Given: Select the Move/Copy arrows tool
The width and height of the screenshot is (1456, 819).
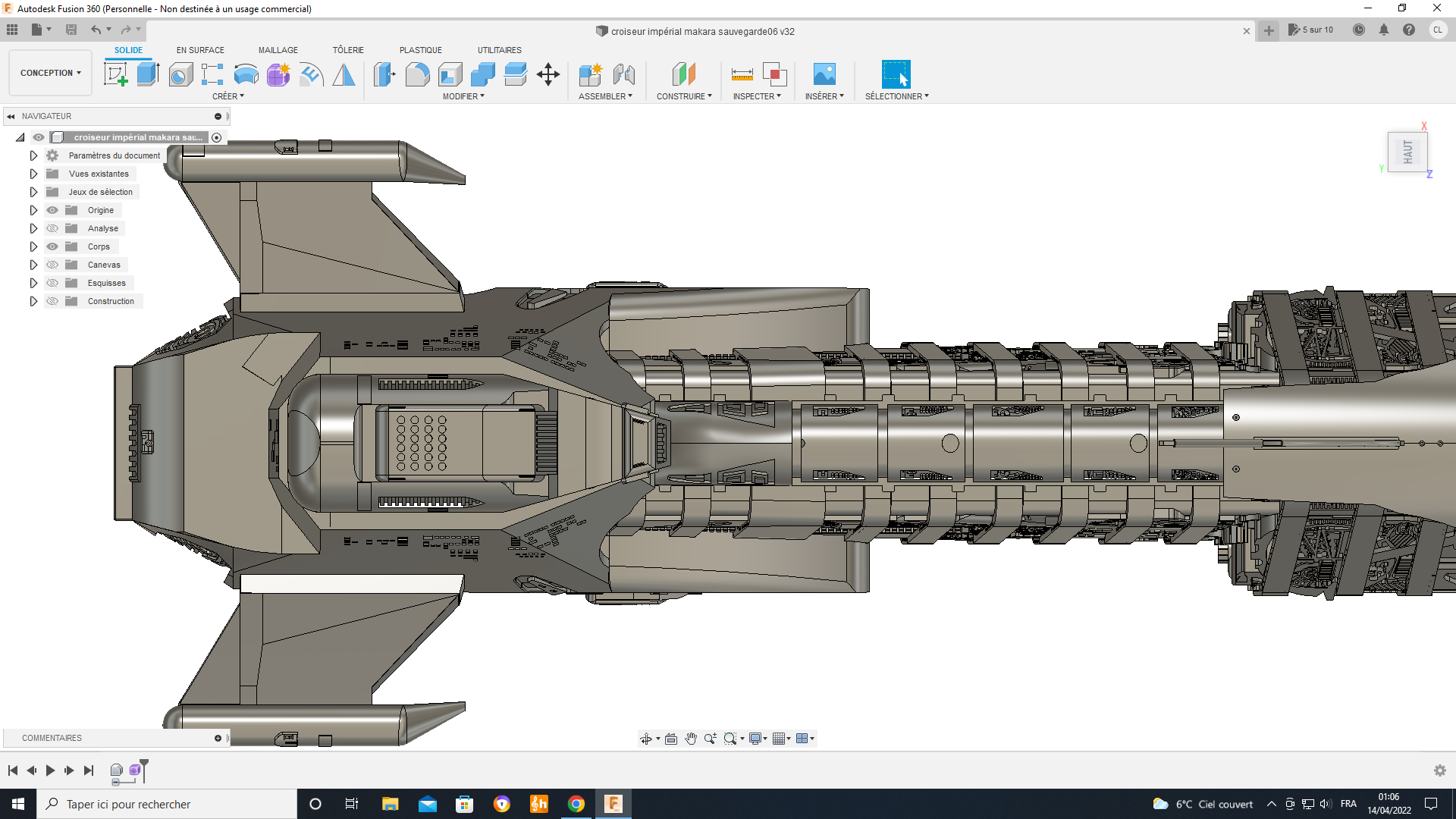Looking at the screenshot, I should click(548, 74).
